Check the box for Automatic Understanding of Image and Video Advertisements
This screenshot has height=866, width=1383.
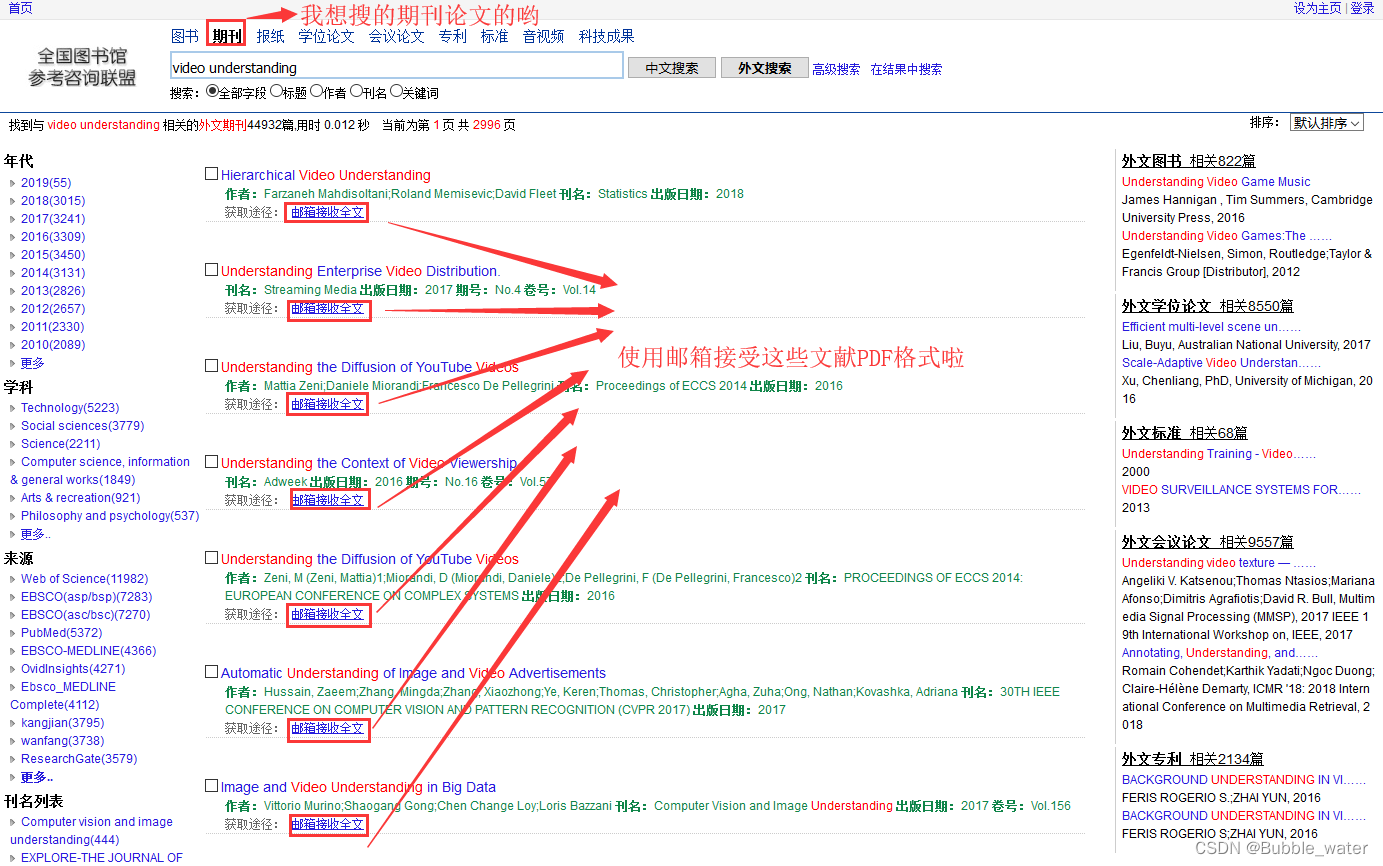211,672
